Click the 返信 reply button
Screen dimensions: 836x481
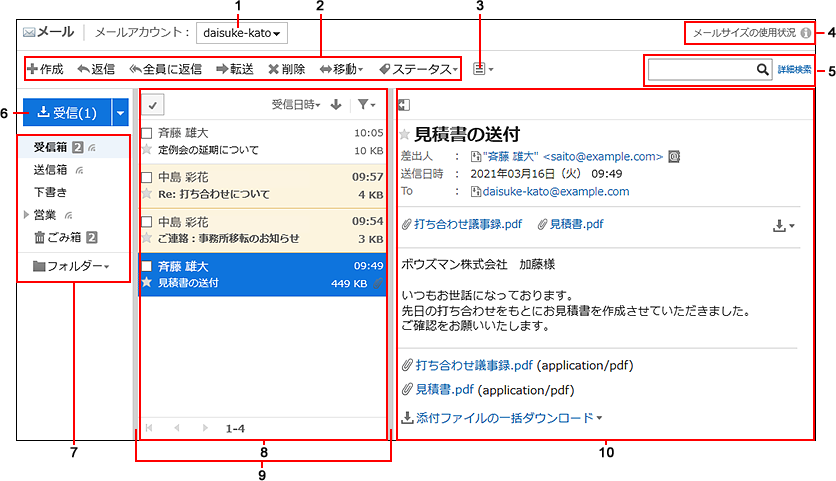[96, 69]
